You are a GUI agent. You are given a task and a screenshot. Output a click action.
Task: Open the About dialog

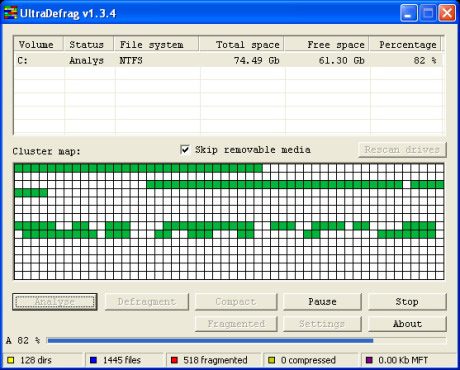pyautogui.click(x=407, y=324)
